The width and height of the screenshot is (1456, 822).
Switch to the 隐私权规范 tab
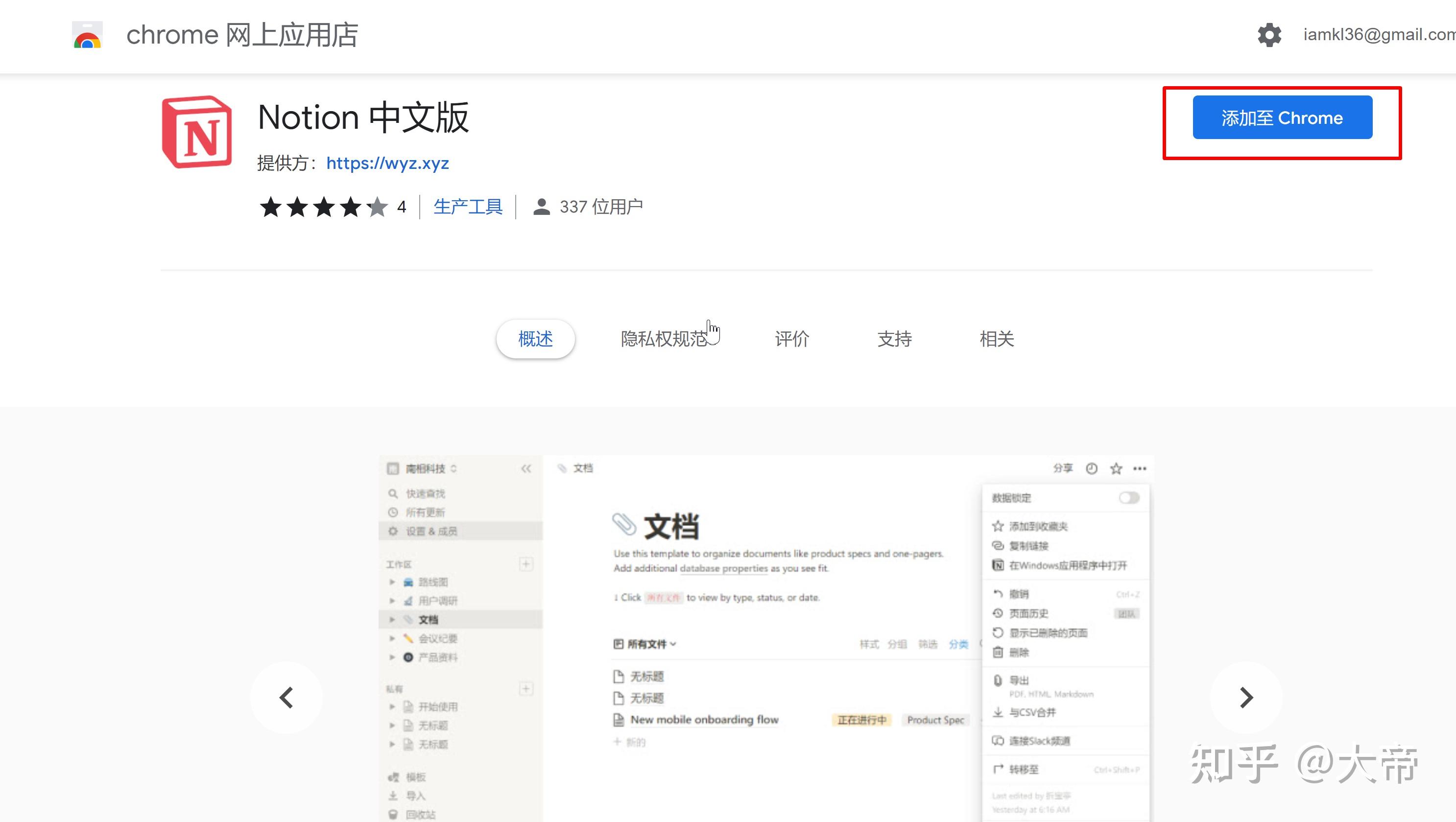[665, 339]
